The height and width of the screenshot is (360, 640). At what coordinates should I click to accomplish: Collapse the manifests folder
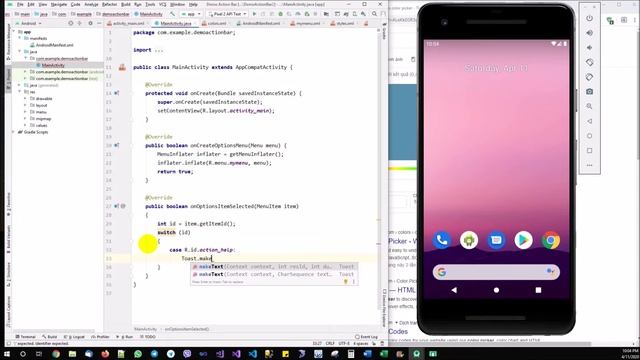(20, 38)
